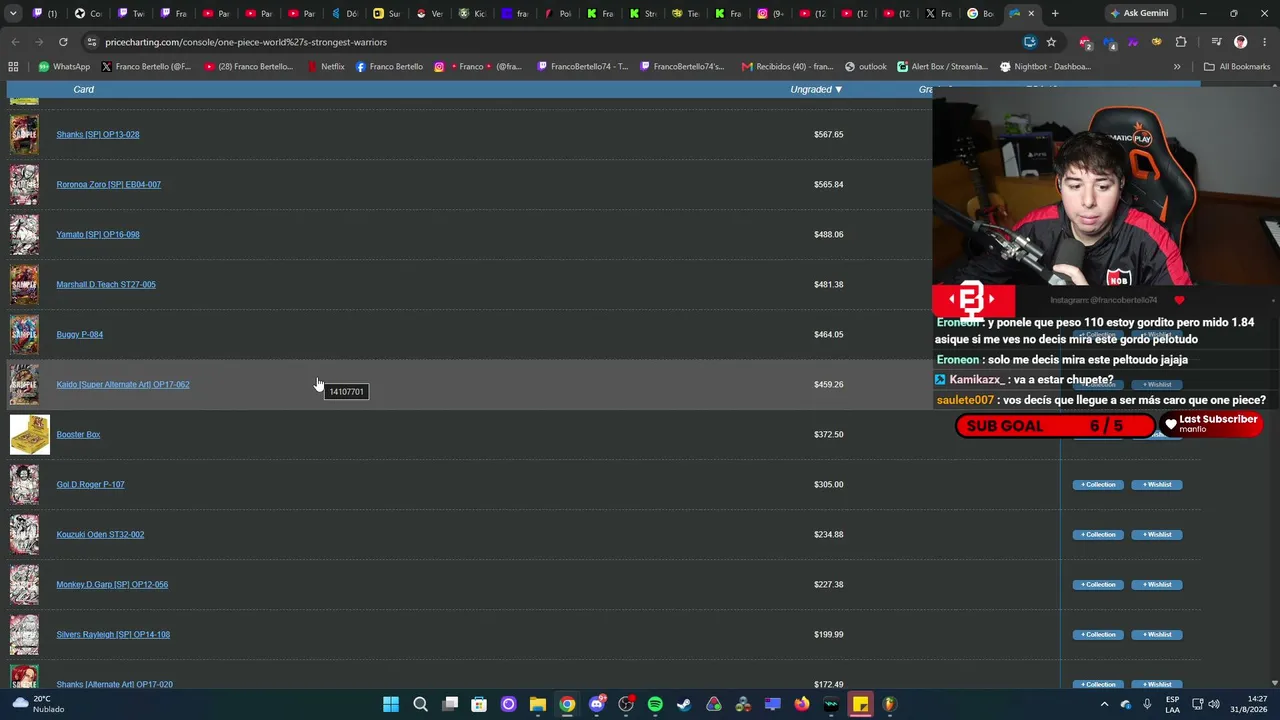The height and width of the screenshot is (720, 1280).
Task: Expand the hidden bookmarks chevron
Action: [x=1177, y=67]
